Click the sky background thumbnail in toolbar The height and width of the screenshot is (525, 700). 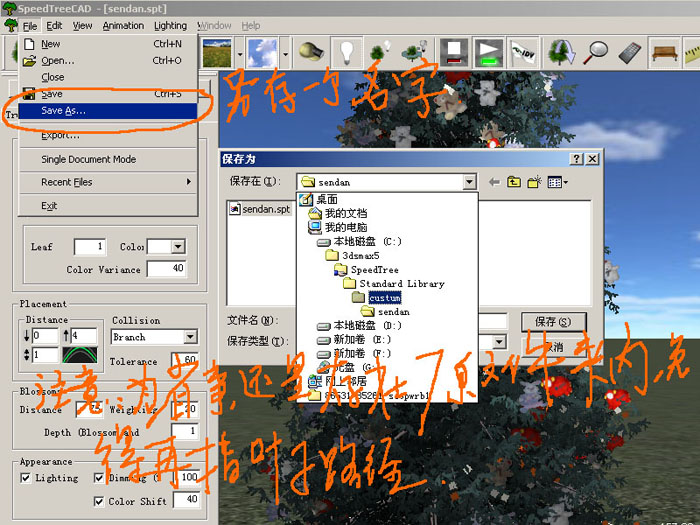(262, 53)
